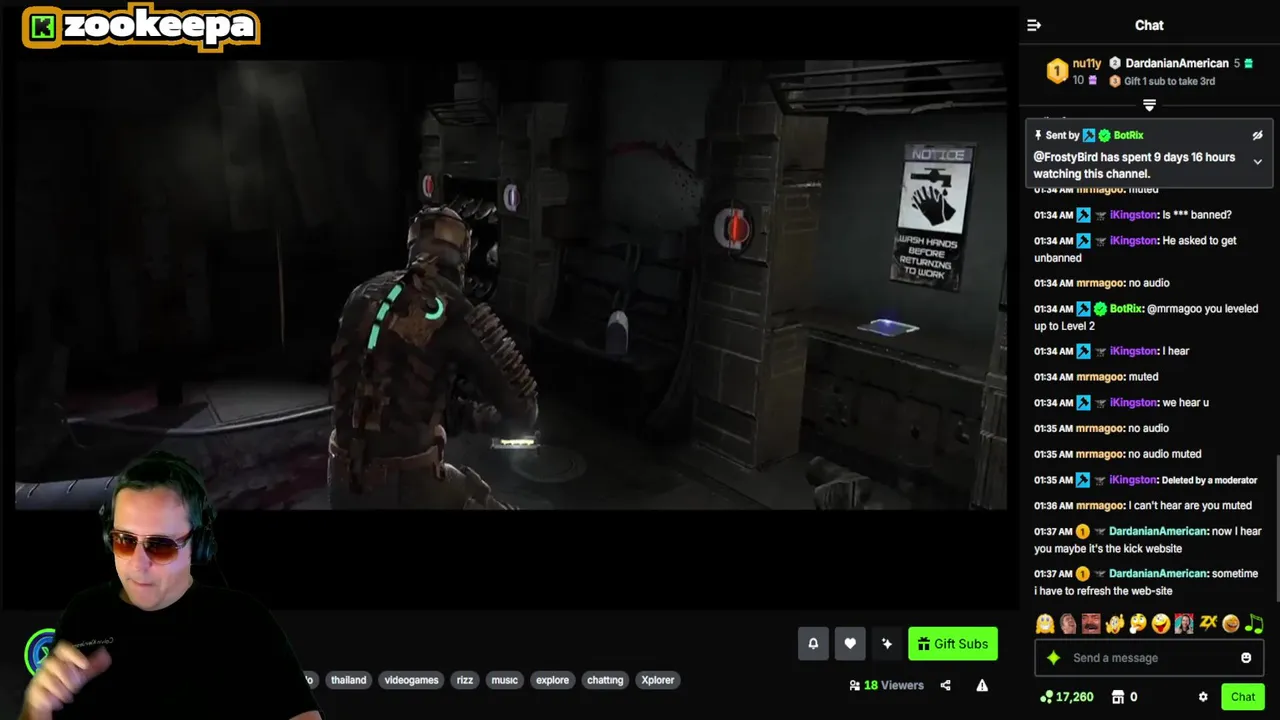Viewport: 1280px width, 720px height.
Task: Click the thailand tag
Action: 348,680
